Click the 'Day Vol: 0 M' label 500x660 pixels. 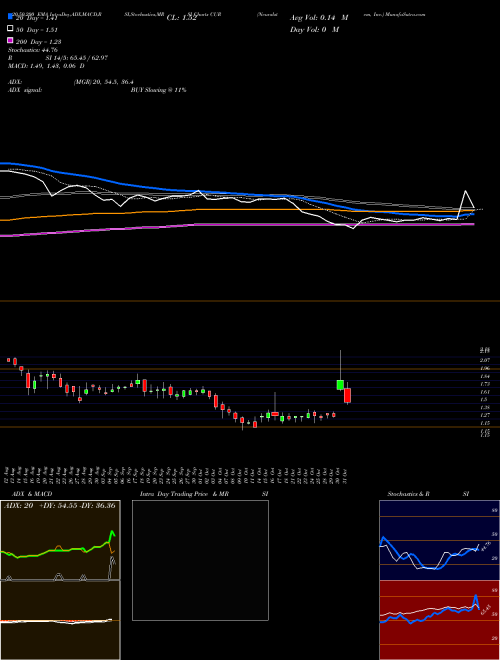click(314, 29)
